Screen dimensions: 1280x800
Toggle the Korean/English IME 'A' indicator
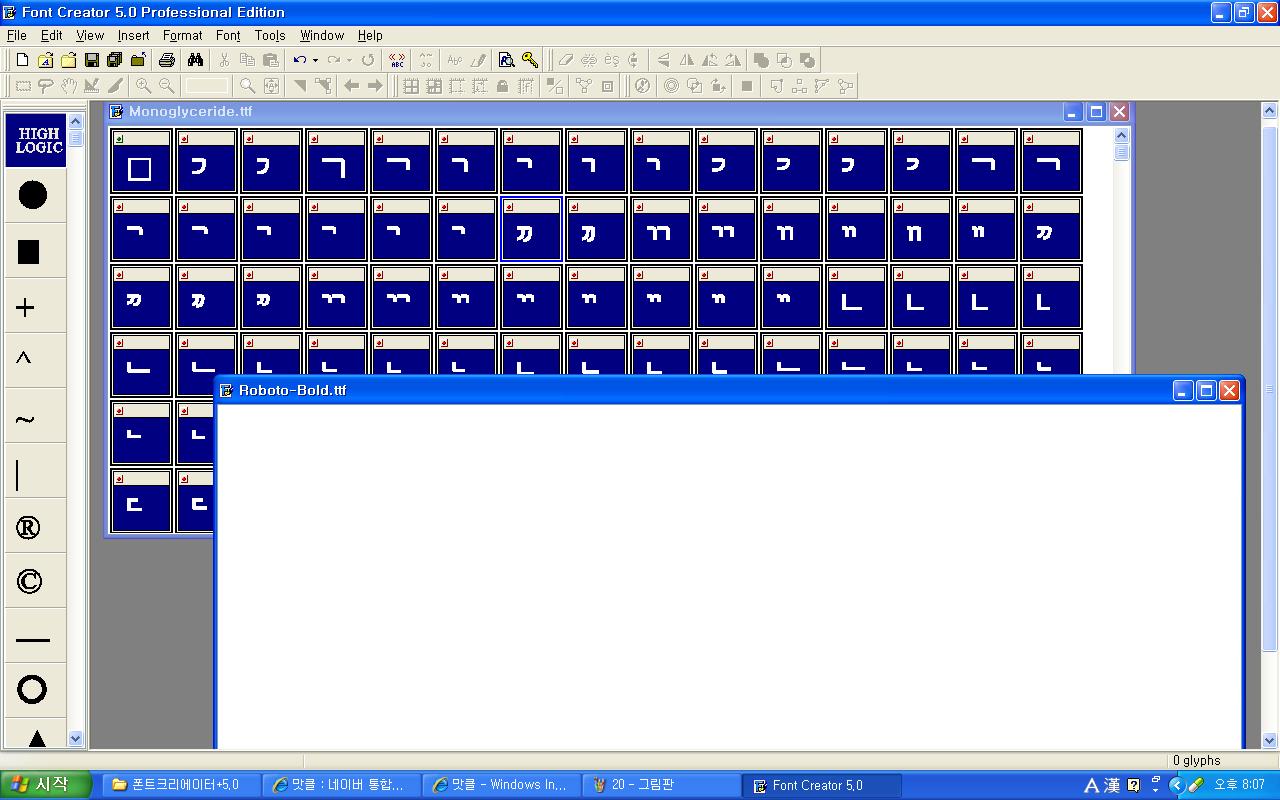(x=1091, y=785)
